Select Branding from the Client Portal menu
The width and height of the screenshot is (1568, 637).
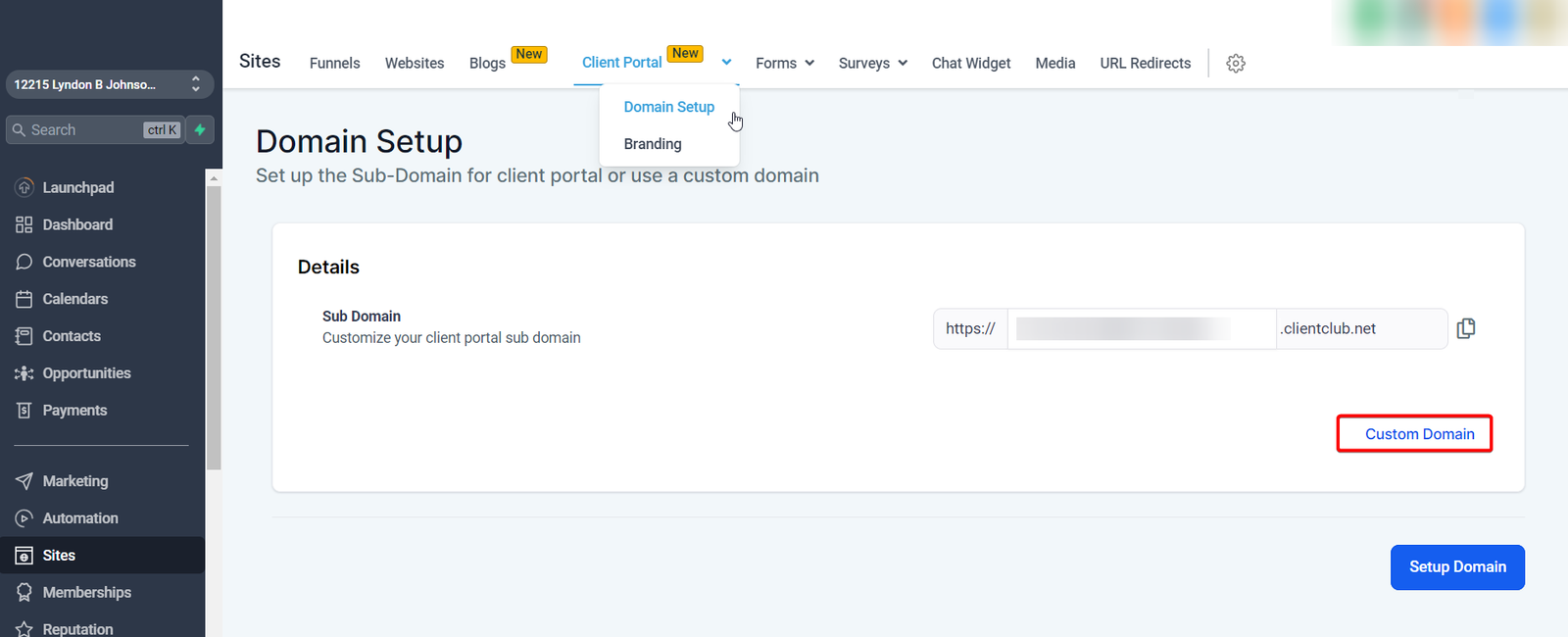click(x=653, y=144)
